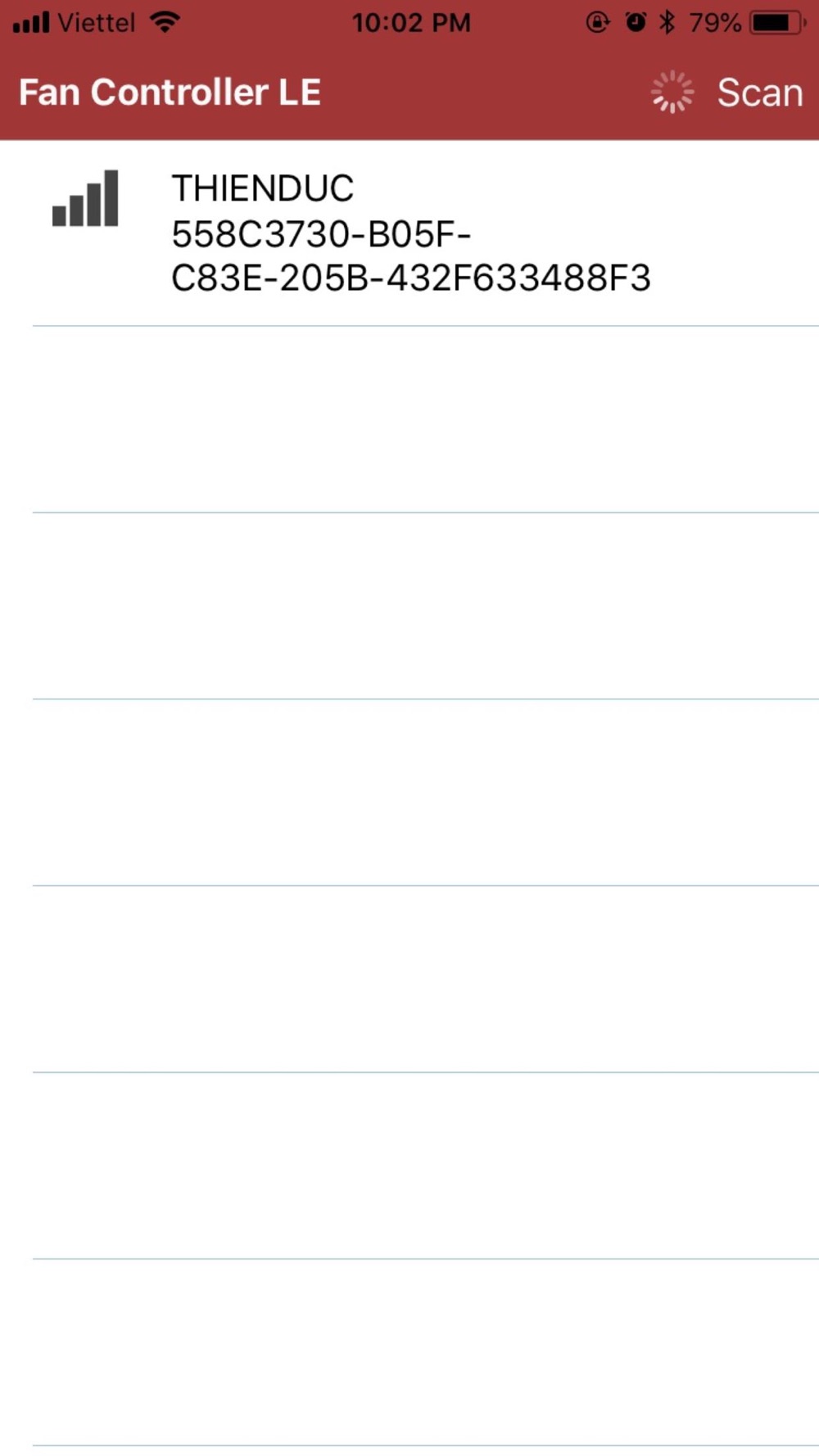Image resolution: width=819 pixels, height=1456 pixels.
Task: Tap the 10:02 PM clock
Action: (411, 22)
